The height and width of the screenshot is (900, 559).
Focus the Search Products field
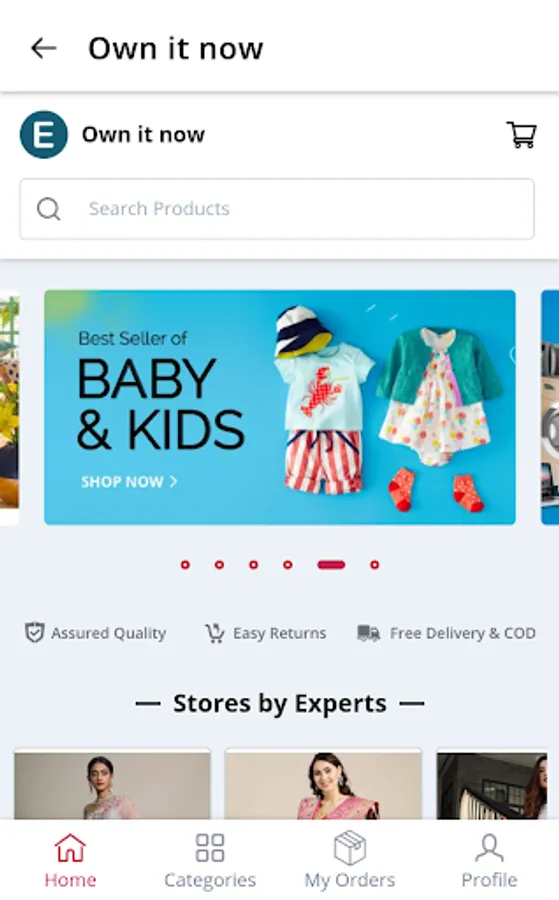[277, 209]
